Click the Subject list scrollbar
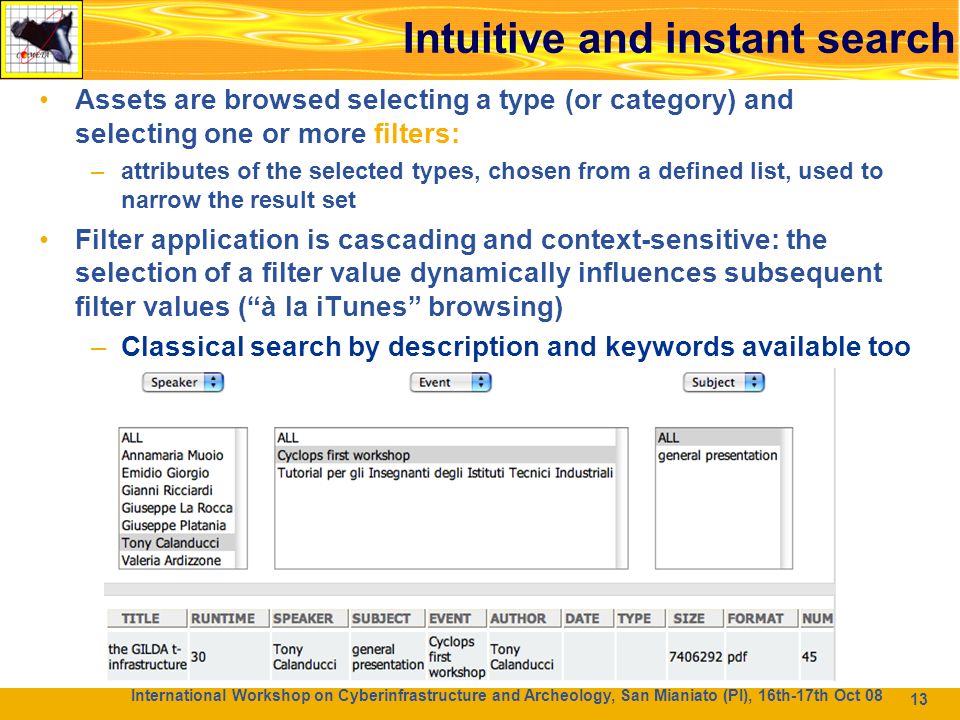The width and height of the screenshot is (960, 720). point(787,498)
